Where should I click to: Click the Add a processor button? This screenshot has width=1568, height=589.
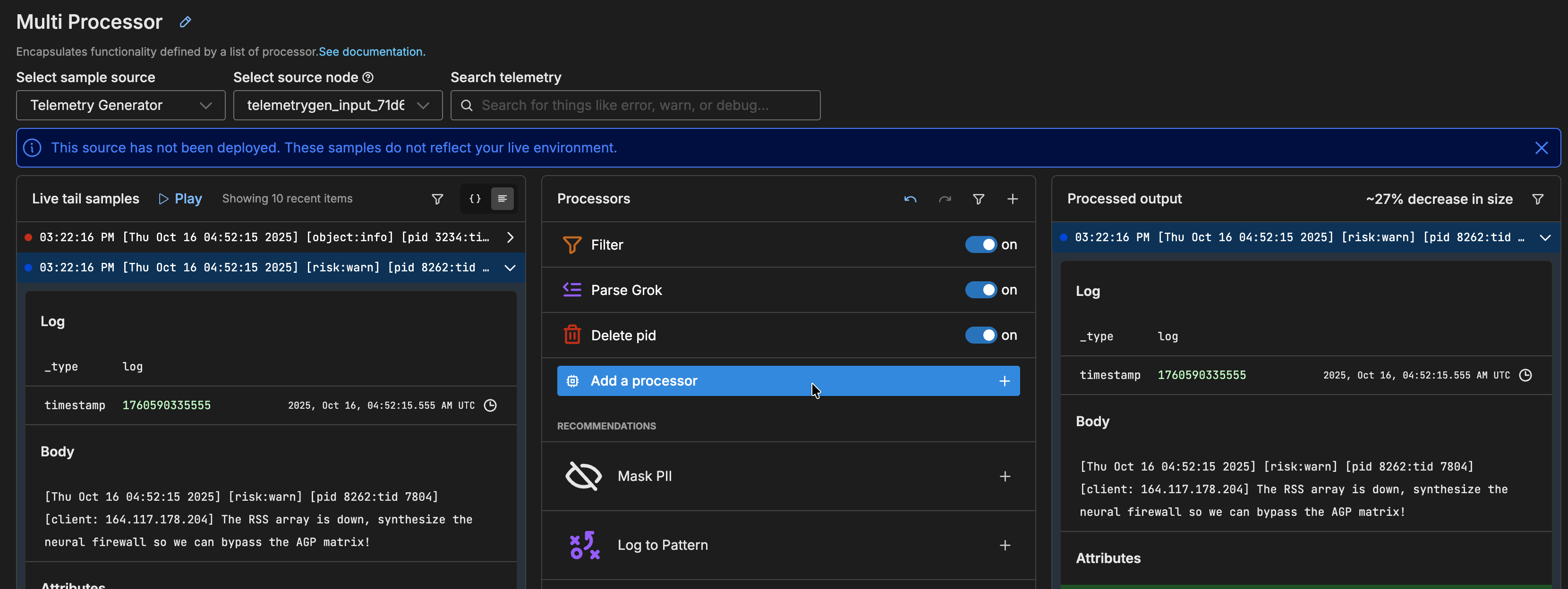point(788,381)
